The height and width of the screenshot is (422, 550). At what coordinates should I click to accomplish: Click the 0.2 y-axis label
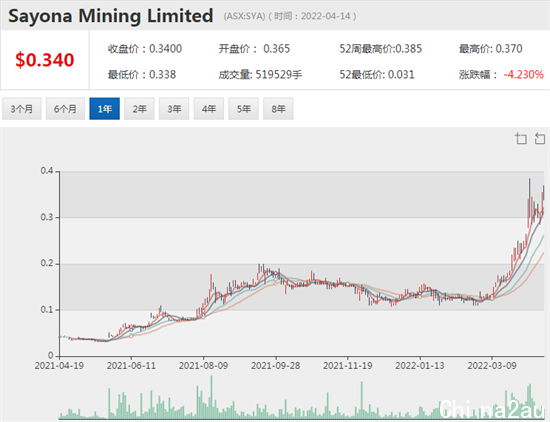[x=47, y=263]
